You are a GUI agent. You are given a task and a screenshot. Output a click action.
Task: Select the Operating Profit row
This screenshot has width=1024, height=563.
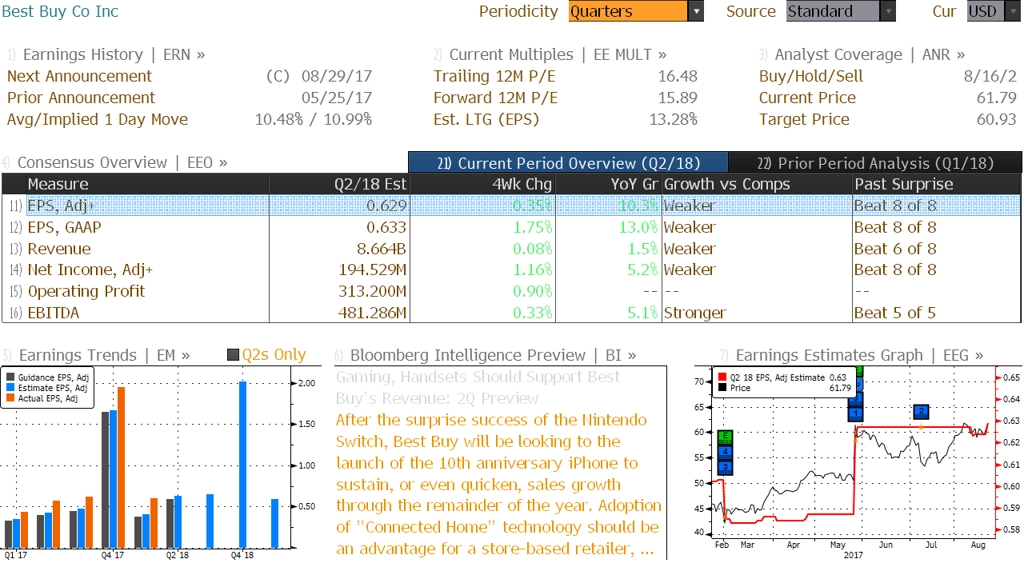pyautogui.click(x=511, y=291)
